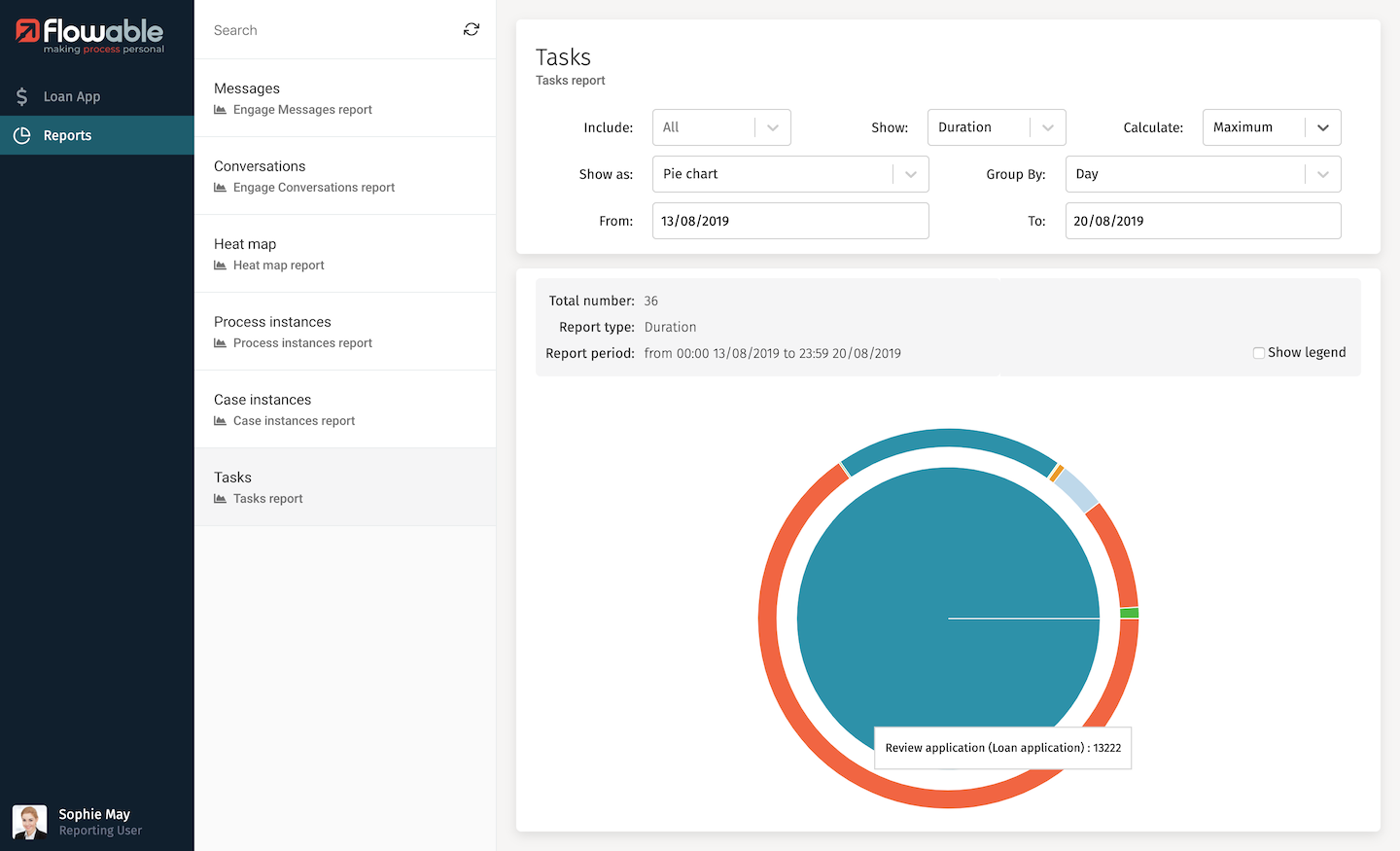Click the chart icon under Process instances
Viewport: 1400px width, 851px height.
(x=222, y=343)
